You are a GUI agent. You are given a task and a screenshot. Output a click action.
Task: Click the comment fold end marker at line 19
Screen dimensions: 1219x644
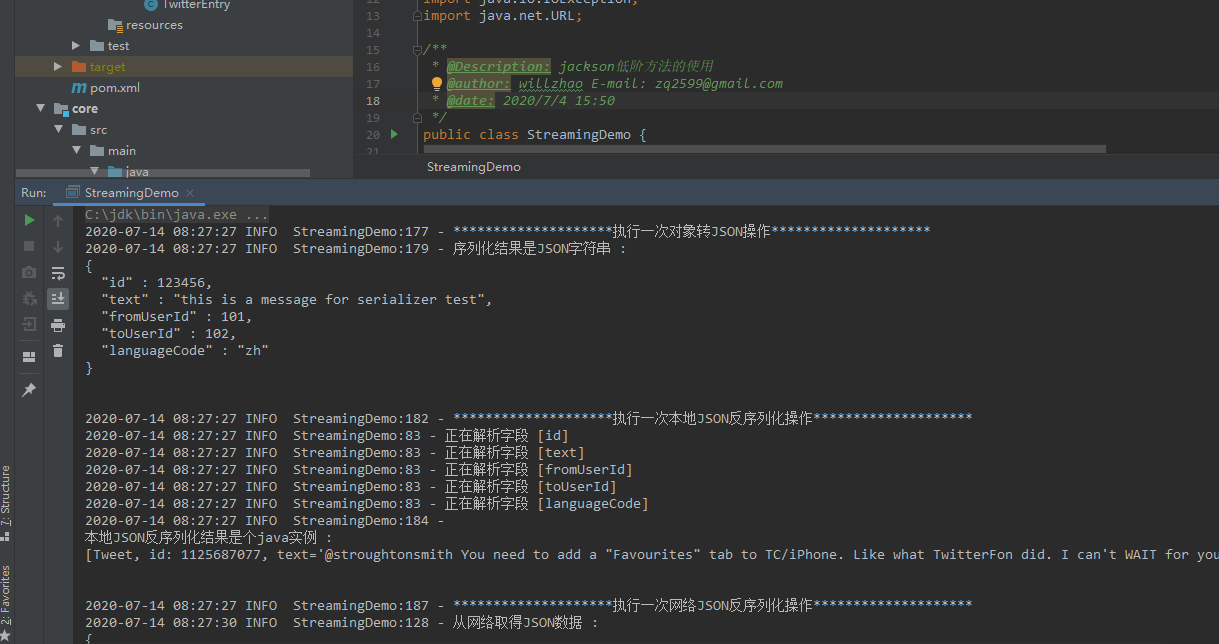point(416,117)
